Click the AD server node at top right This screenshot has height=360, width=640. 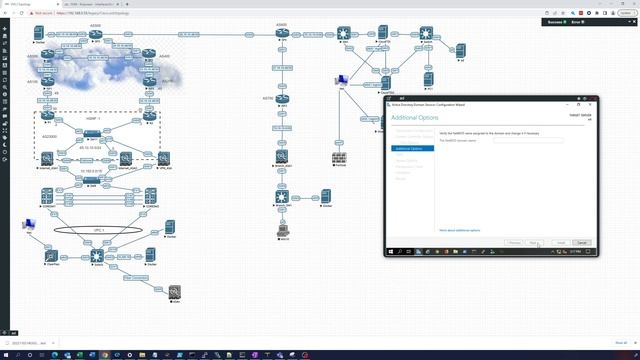point(460,51)
